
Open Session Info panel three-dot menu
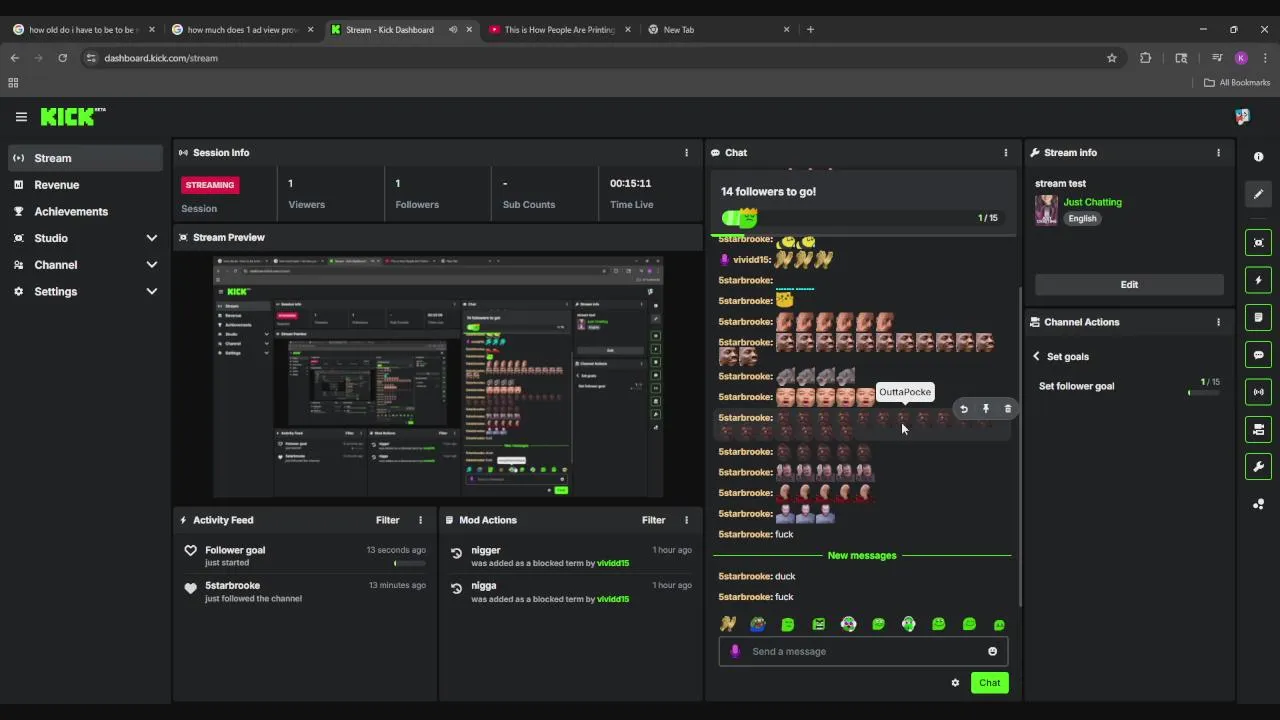click(x=686, y=153)
